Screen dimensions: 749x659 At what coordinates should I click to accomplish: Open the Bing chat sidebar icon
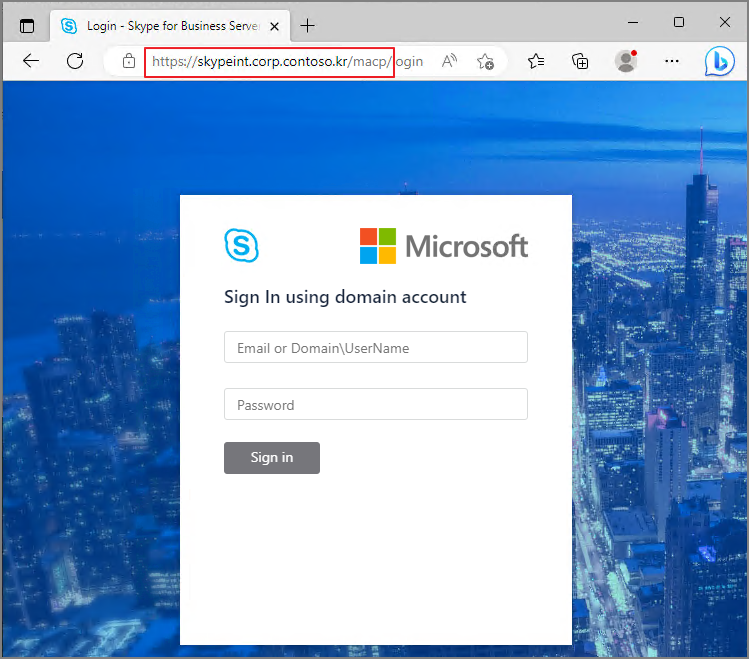pyautogui.click(x=719, y=61)
